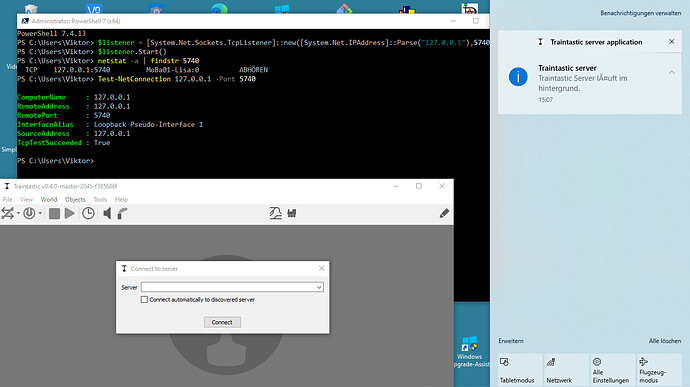Screen dimensions: 690x387
Task: Click the Traintastic window title icon
Action: tap(7, 186)
